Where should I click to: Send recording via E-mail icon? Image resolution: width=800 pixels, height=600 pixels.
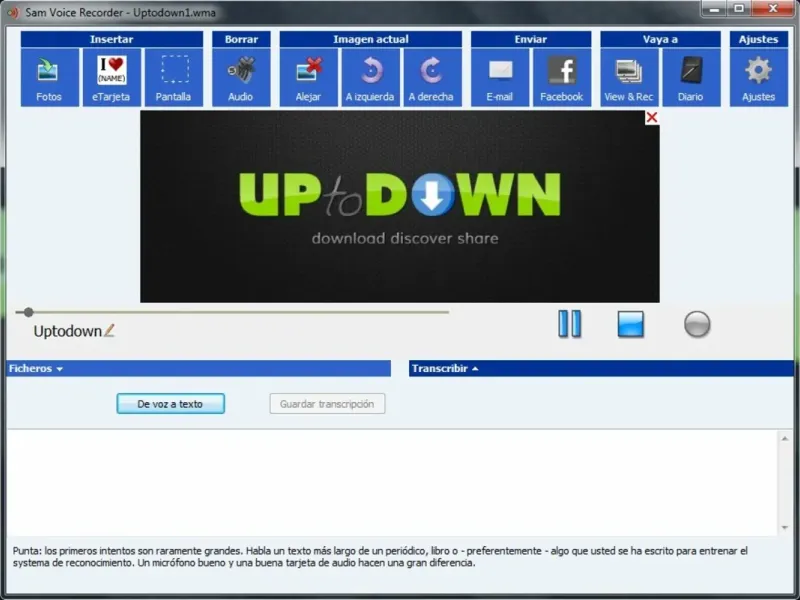pyautogui.click(x=500, y=78)
